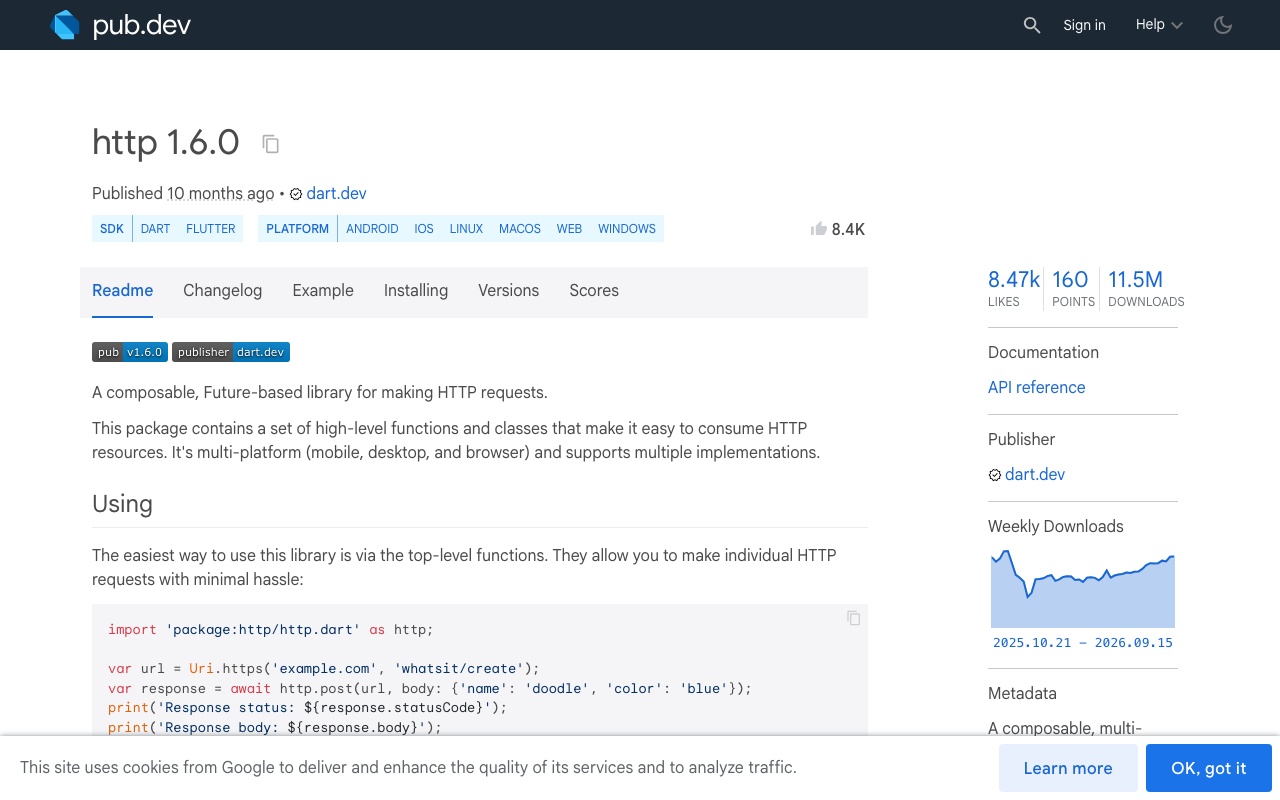Open the search magnifier icon
The height and width of the screenshot is (800, 1280).
click(x=1032, y=25)
